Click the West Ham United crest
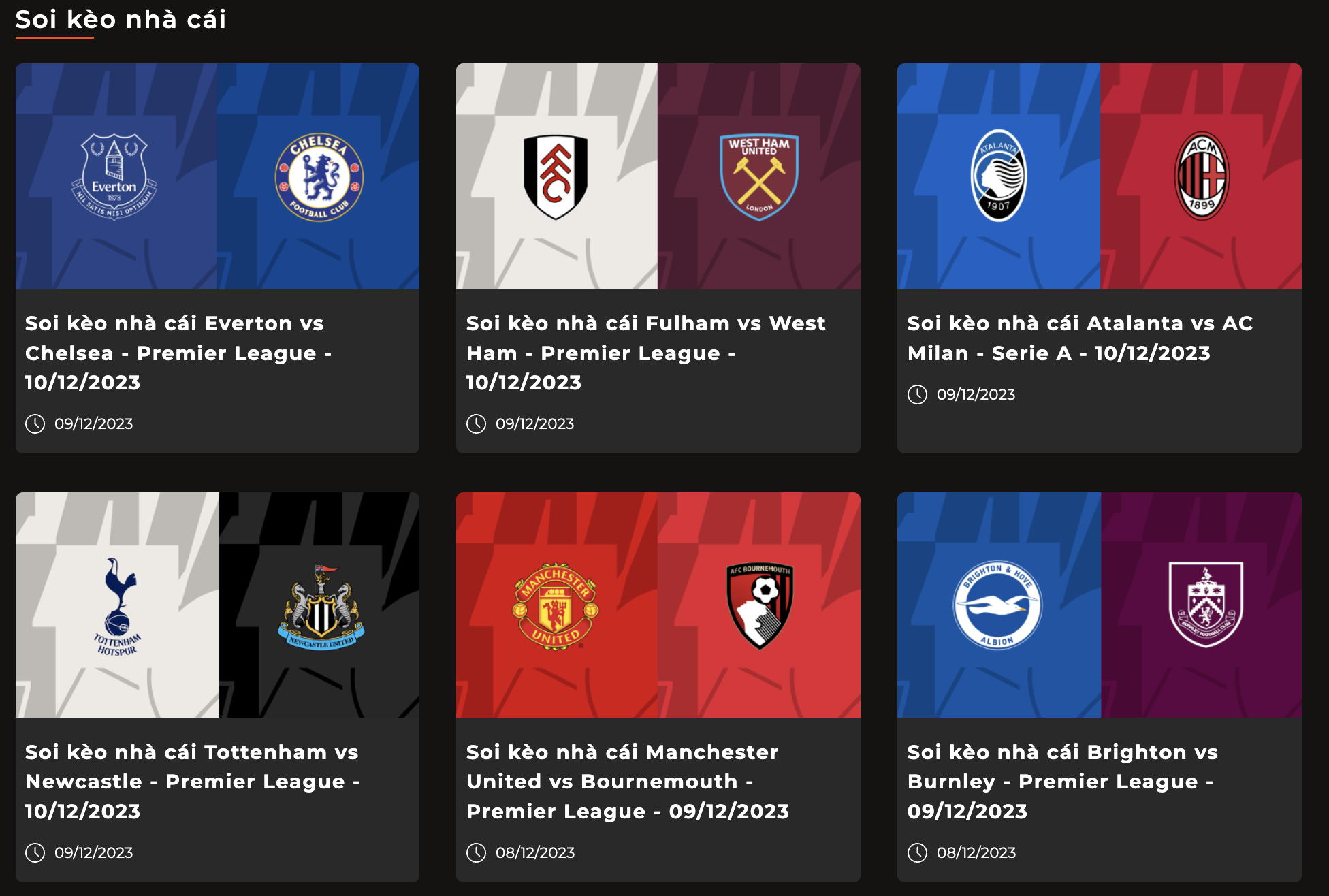Image resolution: width=1329 pixels, height=896 pixels. [759, 177]
